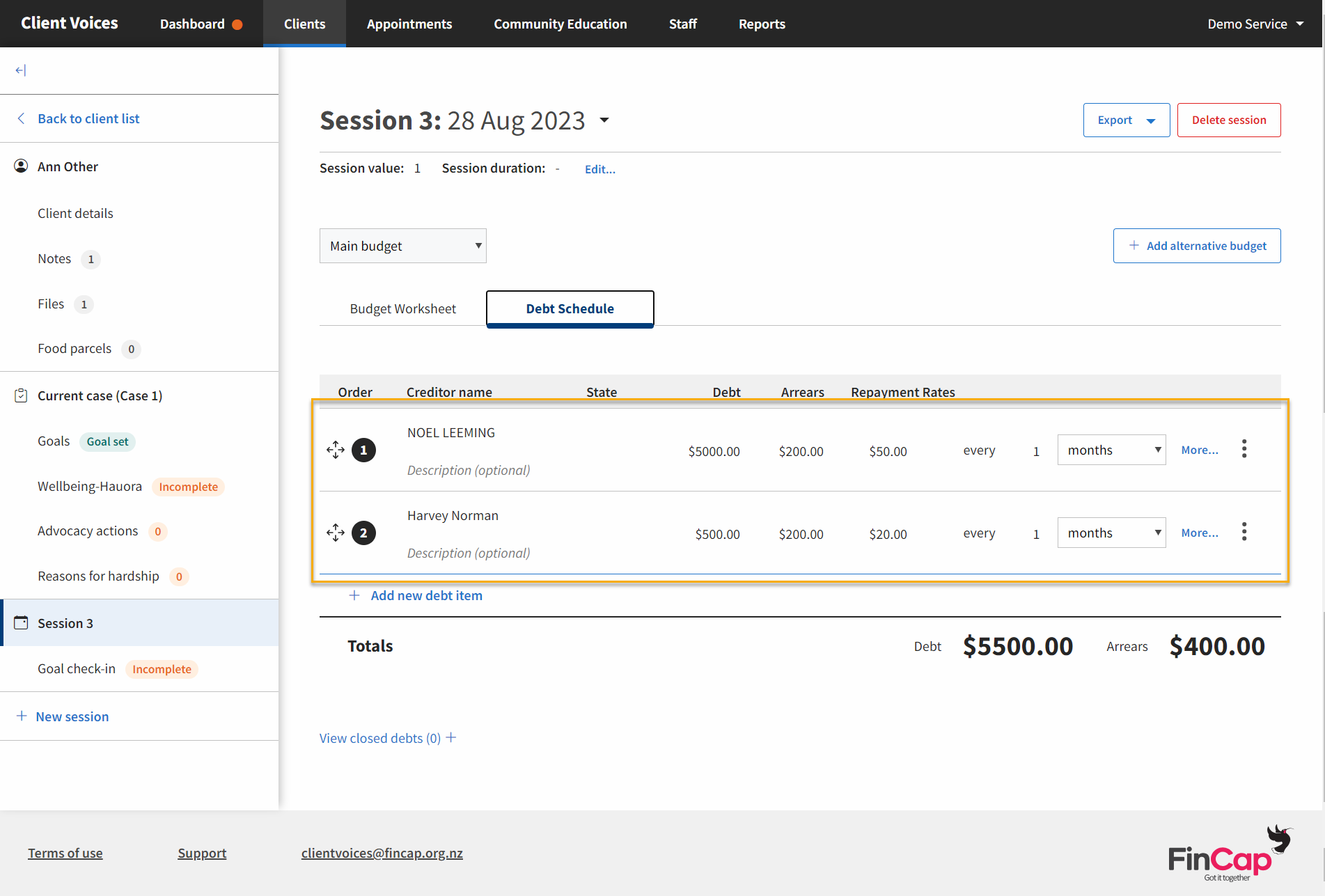The image size is (1325, 896).
Task: Click More... on Harvey Norman row
Action: click(x=1200, y=533)
